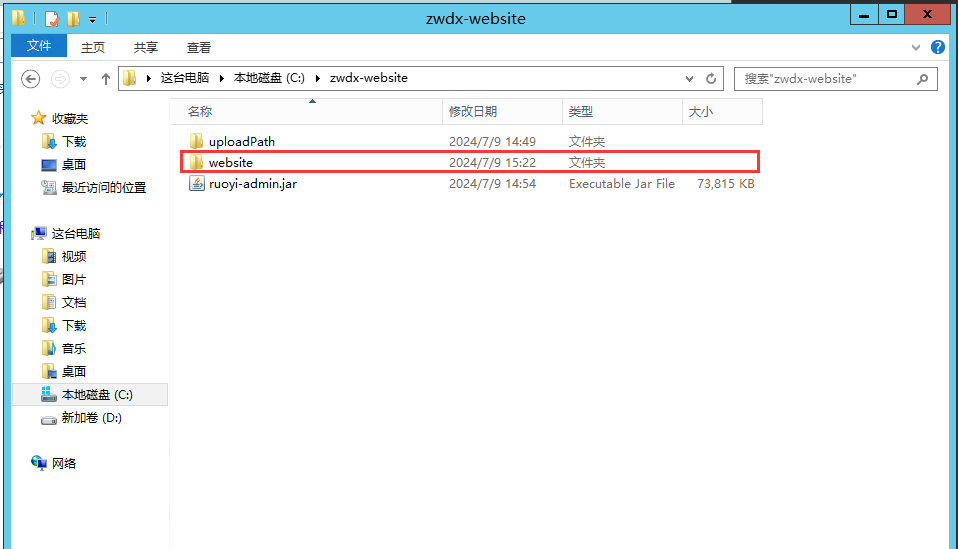Screen dimensions: 958x549
Task: Click 本地磁盘 (C:) in the address bar
Action: pyautogui.click(x=269, y=78)
